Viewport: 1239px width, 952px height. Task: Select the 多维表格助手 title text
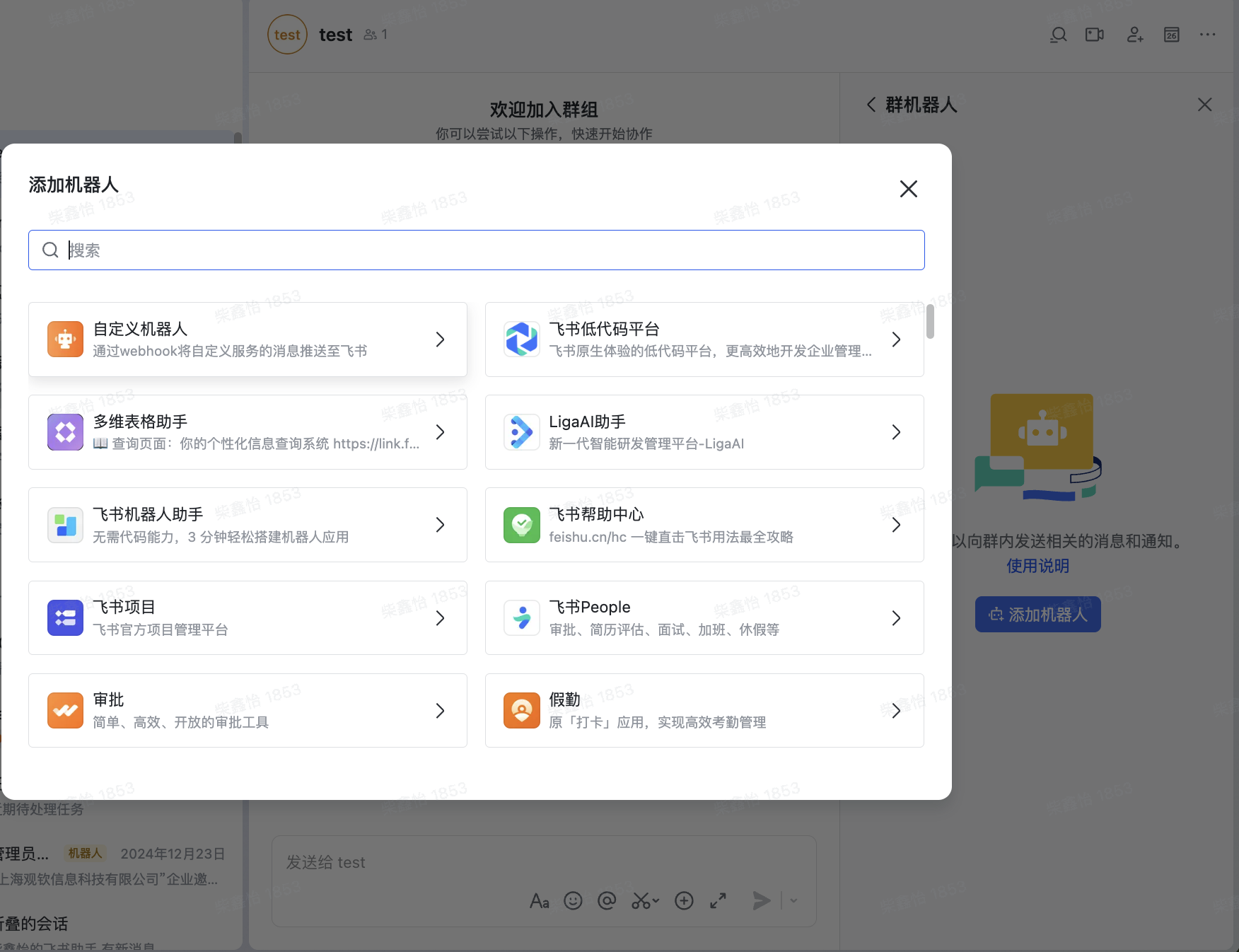(140, 422)
